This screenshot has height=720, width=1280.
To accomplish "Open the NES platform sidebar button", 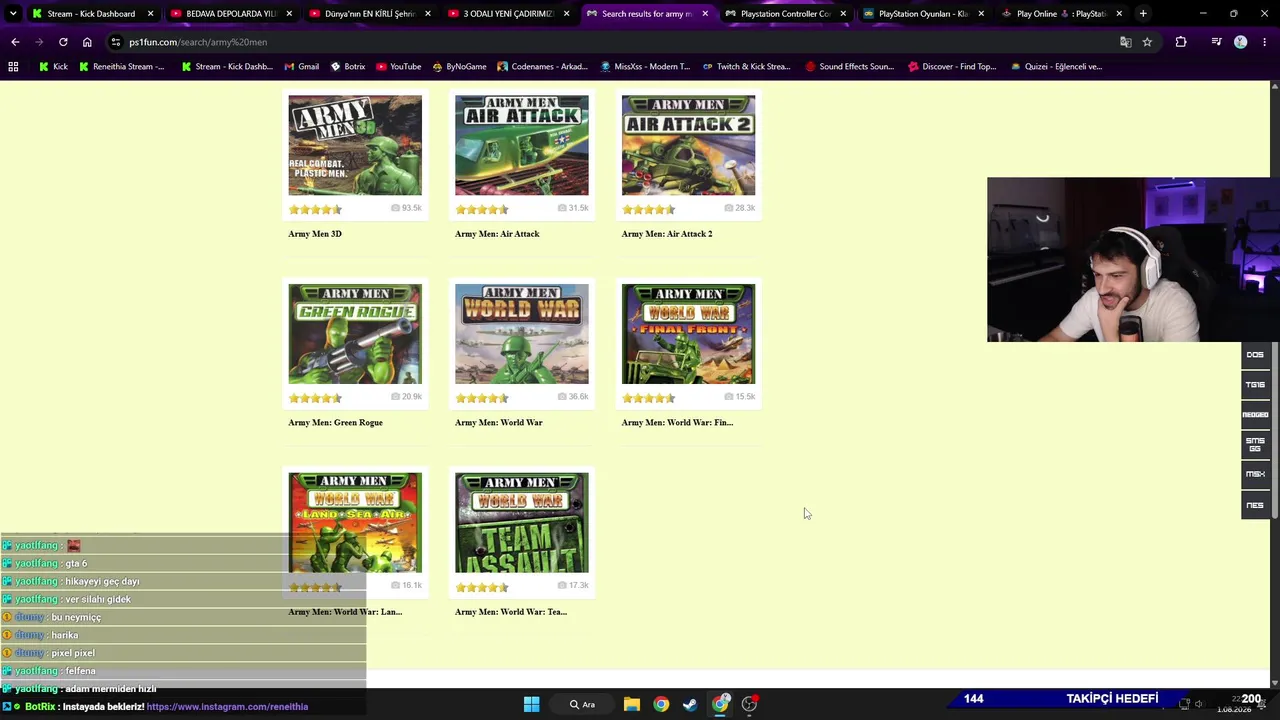I will [1255, 505].
